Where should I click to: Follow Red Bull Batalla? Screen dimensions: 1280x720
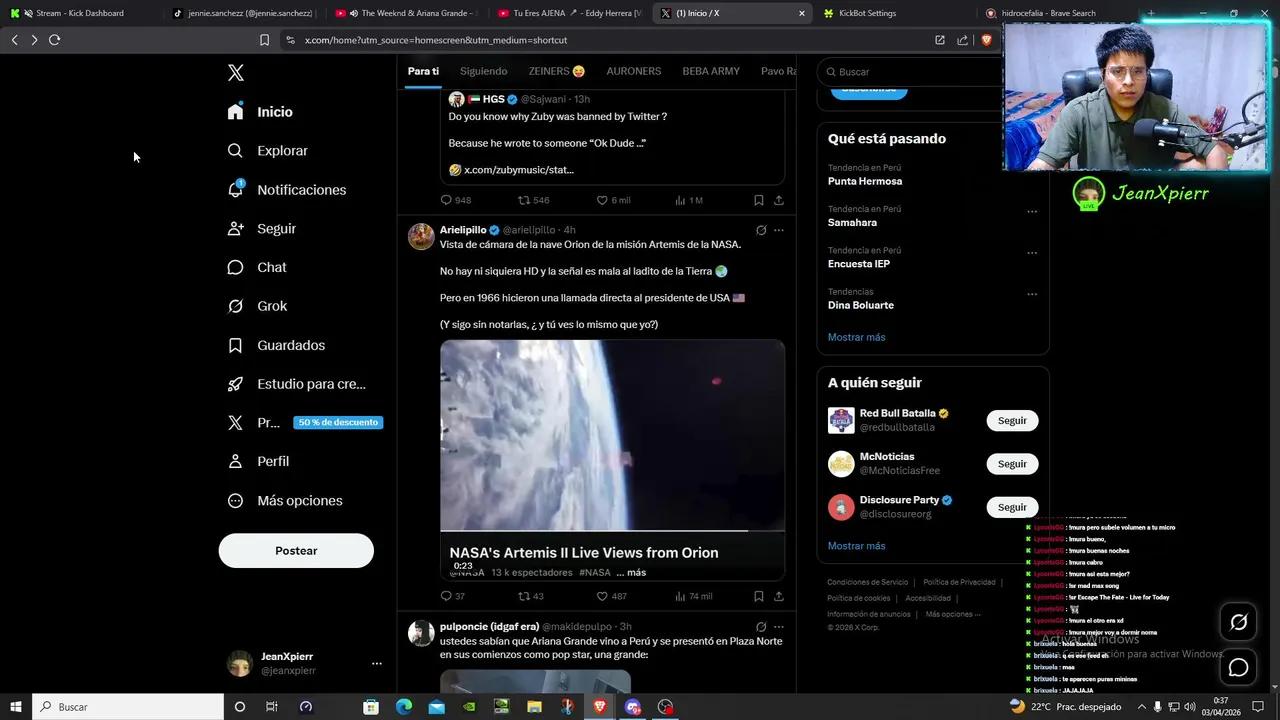coord(1012,421)
